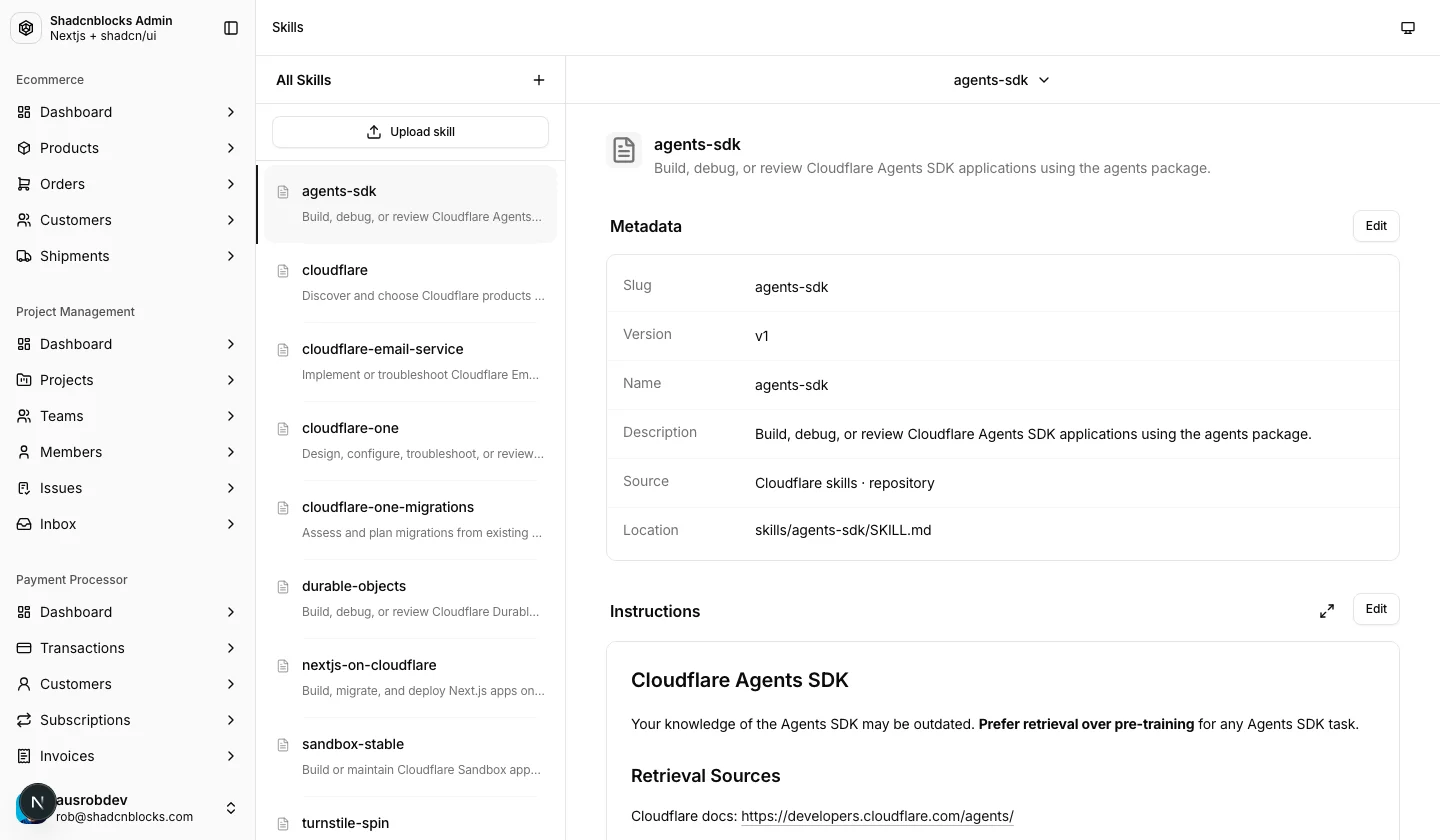Click the Transactions card icon
The height and width of the screenshot is (840, 1440).
click(24, 648)
